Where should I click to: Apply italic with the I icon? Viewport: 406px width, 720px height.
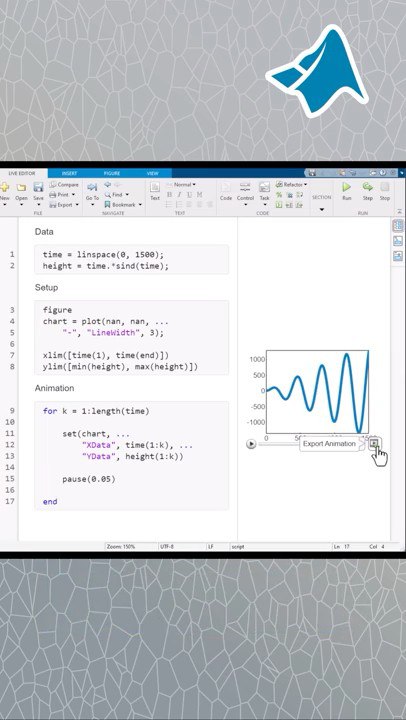179,195
